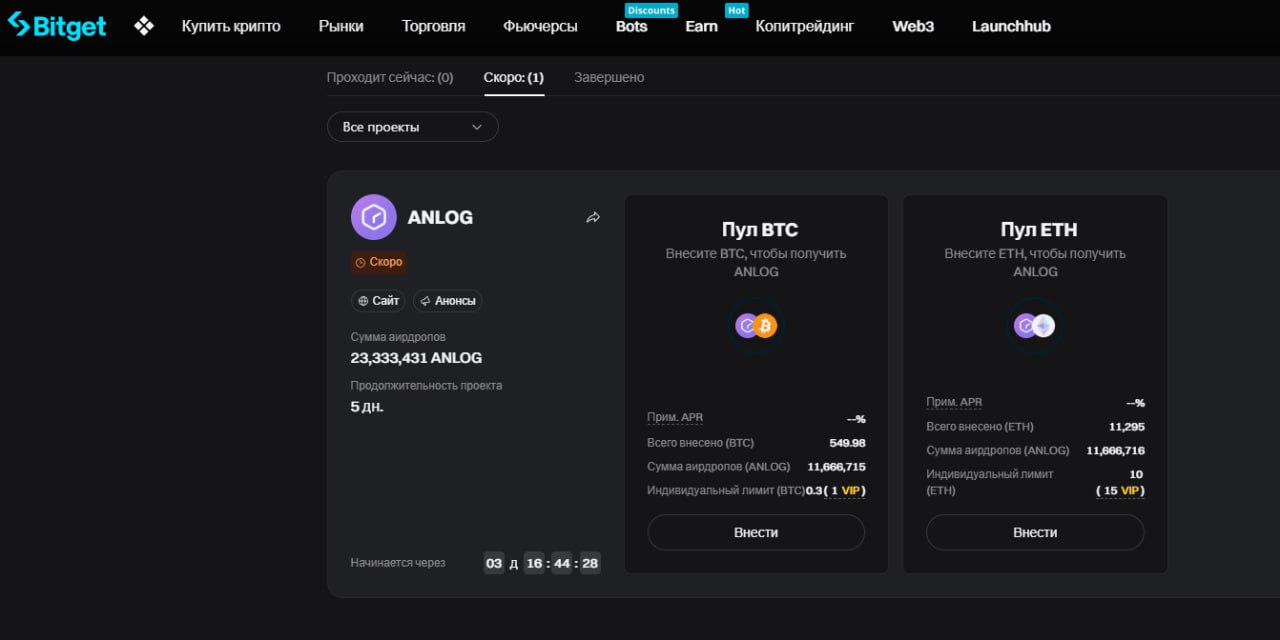Viewport: 1280px width, 640px height.
Task: Open the 'Анонсы' announcements link
Action: click(447, 301)
